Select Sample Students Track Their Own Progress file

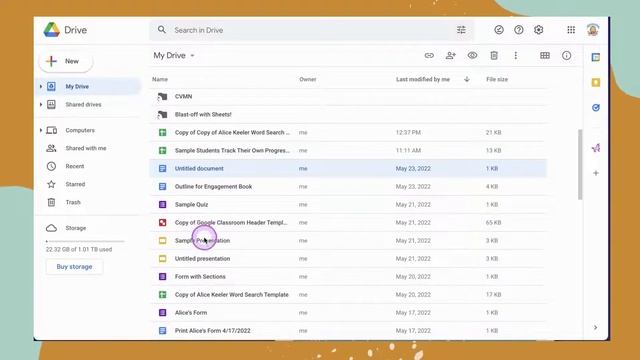click(x=348, y=151)
